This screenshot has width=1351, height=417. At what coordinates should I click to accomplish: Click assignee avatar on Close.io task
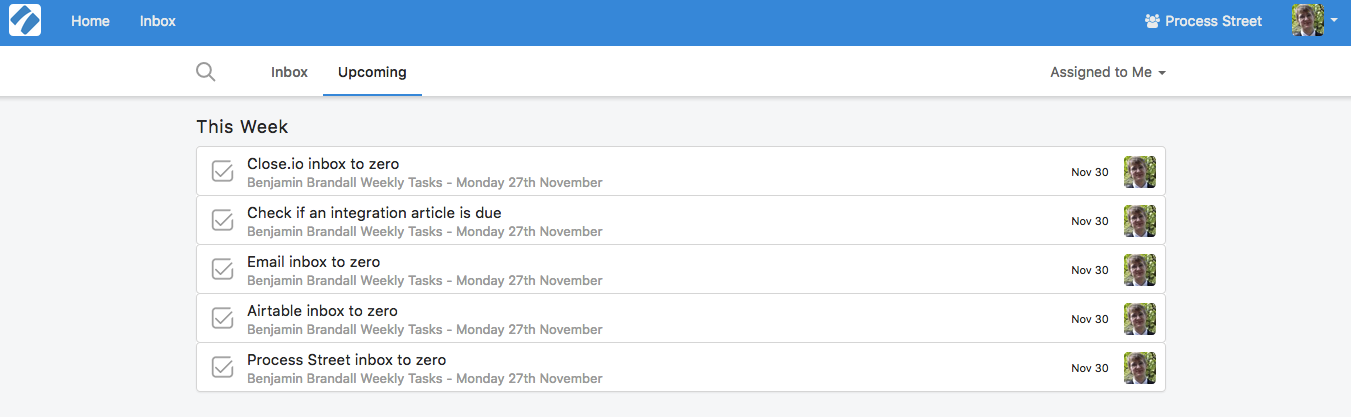1140,172
